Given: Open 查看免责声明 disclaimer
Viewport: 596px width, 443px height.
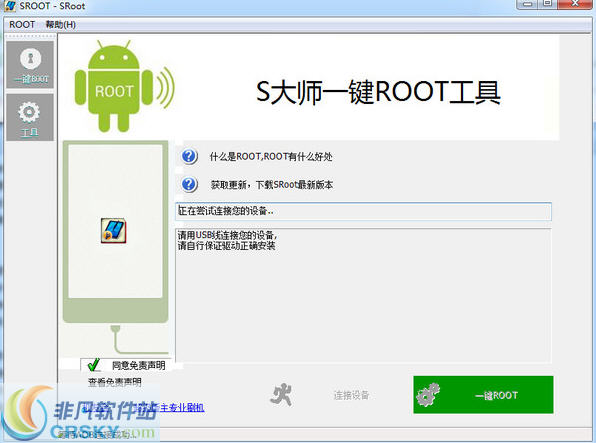Looking at the screenshot, I should [x=115, y=382].
